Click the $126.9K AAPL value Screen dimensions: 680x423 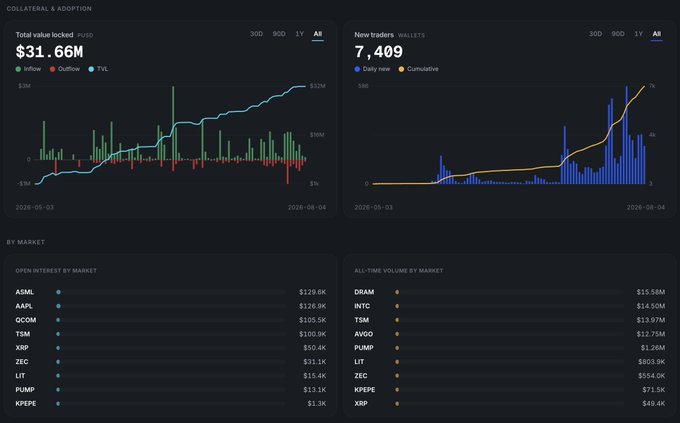point(312,306)
